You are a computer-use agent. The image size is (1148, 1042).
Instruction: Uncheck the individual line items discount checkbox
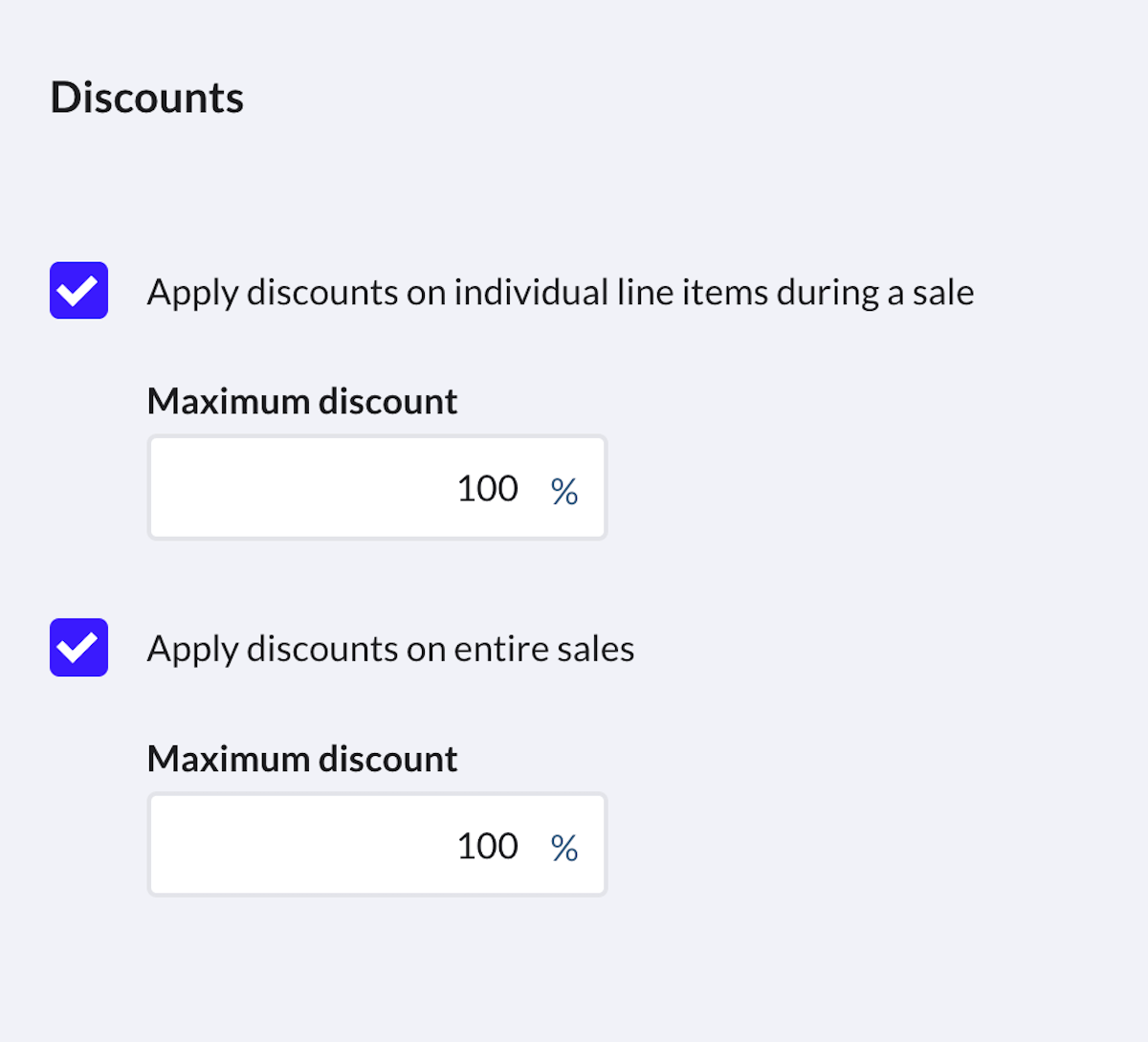click(78, 290)
